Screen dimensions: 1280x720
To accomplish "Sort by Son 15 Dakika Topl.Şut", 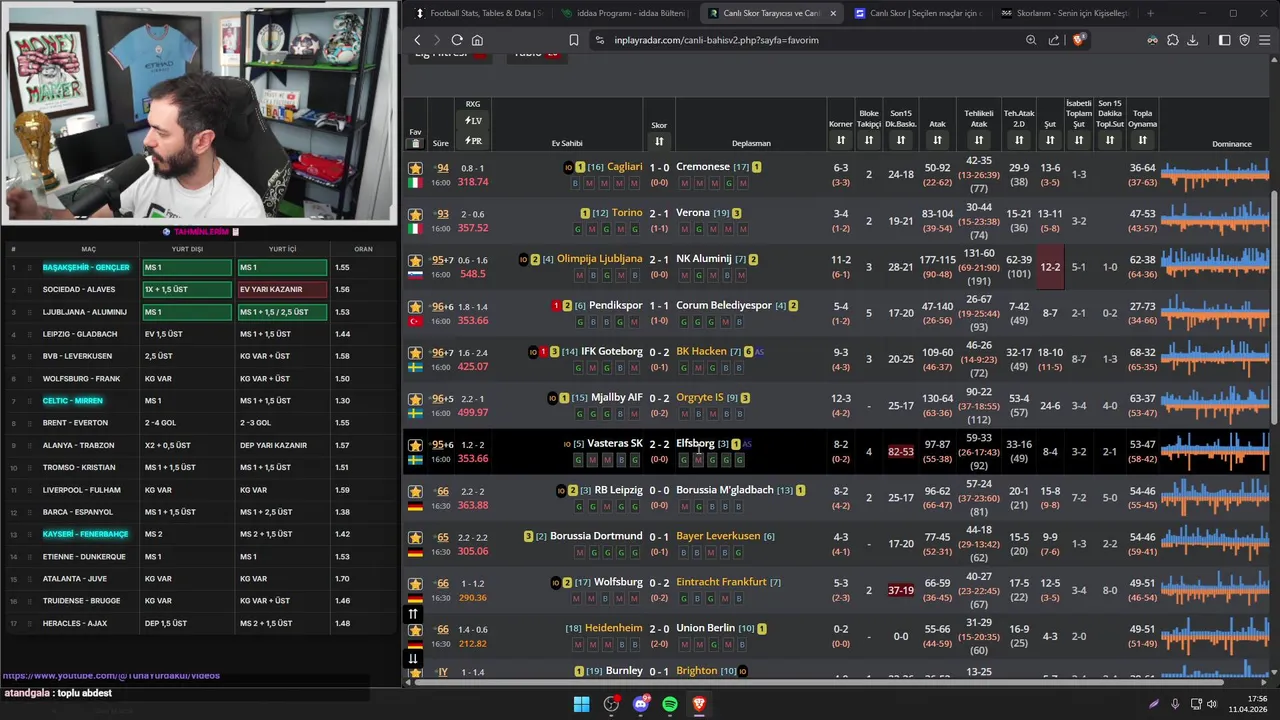I will (x=1110, y=140).
